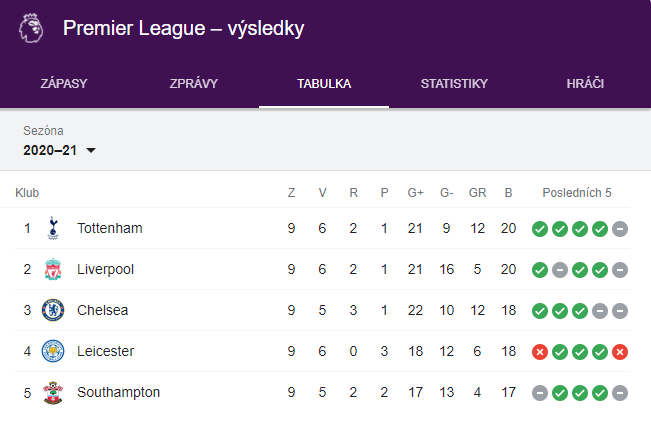Open the Southampton team link
This screenshot has width=651, height=424.
118,392
